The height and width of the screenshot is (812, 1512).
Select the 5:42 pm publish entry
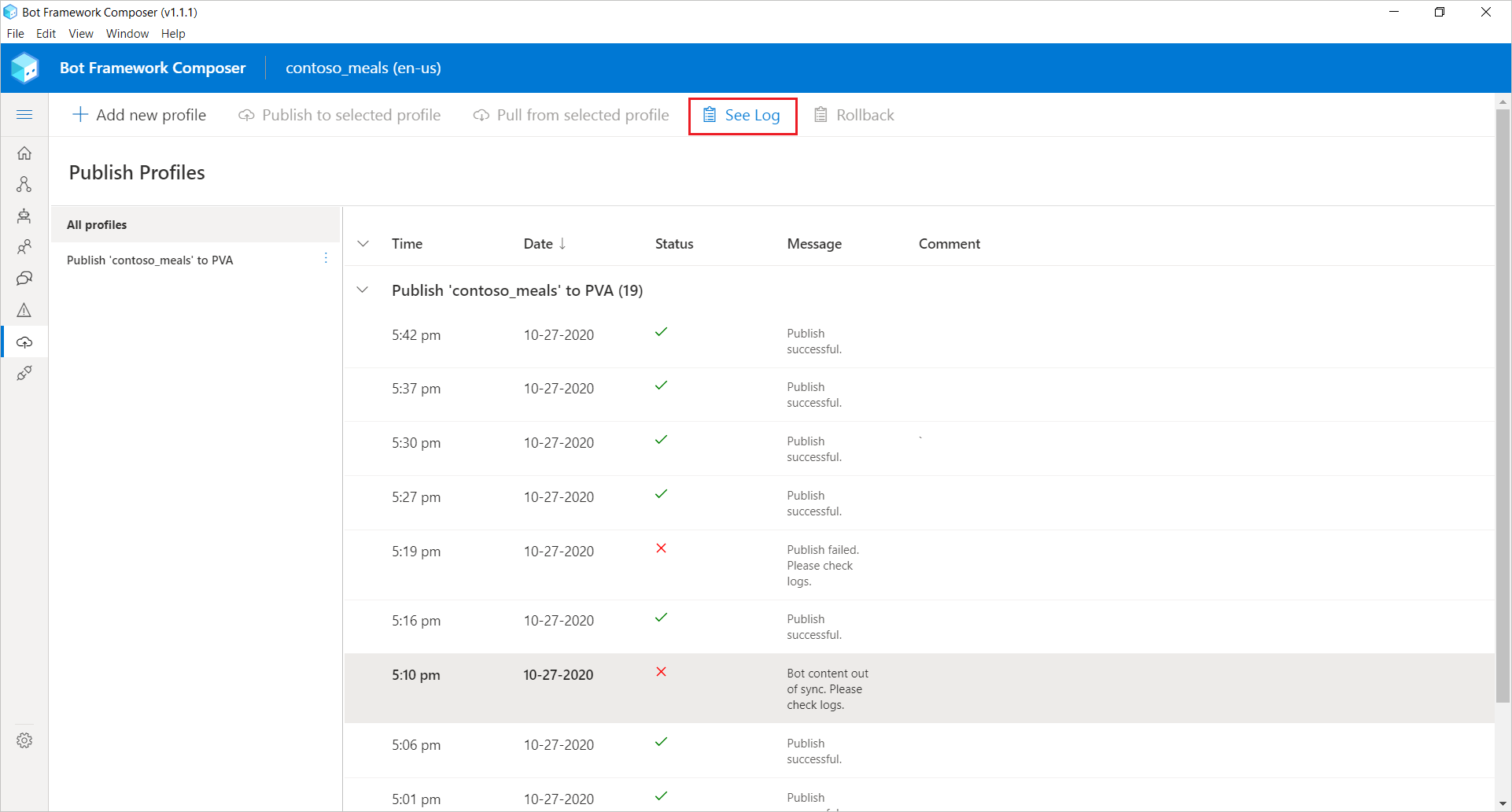click(919, 341)
